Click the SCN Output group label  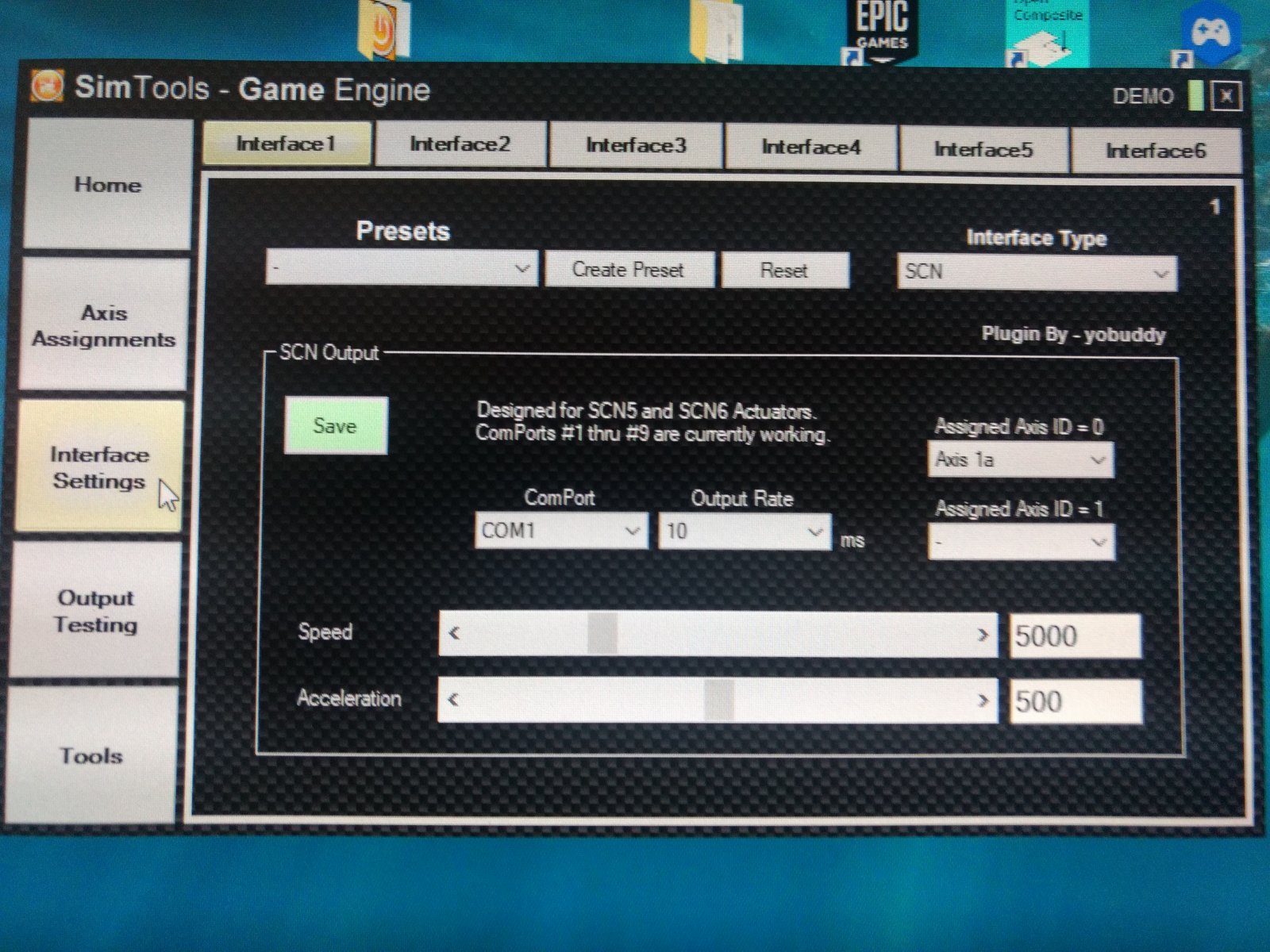[329, 352]
